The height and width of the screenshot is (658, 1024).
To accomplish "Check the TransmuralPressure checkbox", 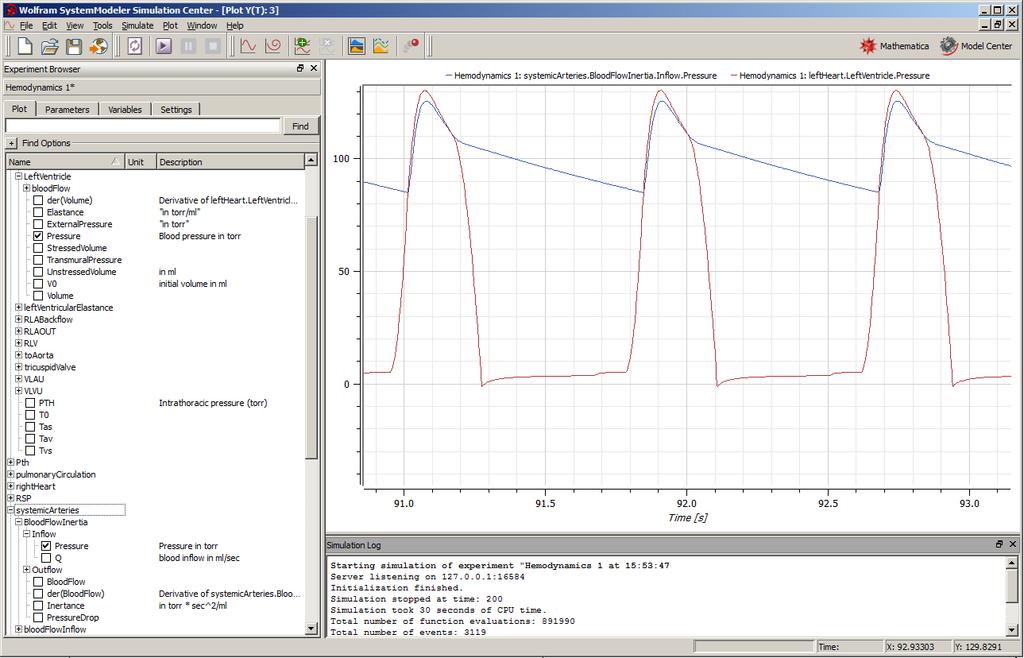I will [38, 260].
